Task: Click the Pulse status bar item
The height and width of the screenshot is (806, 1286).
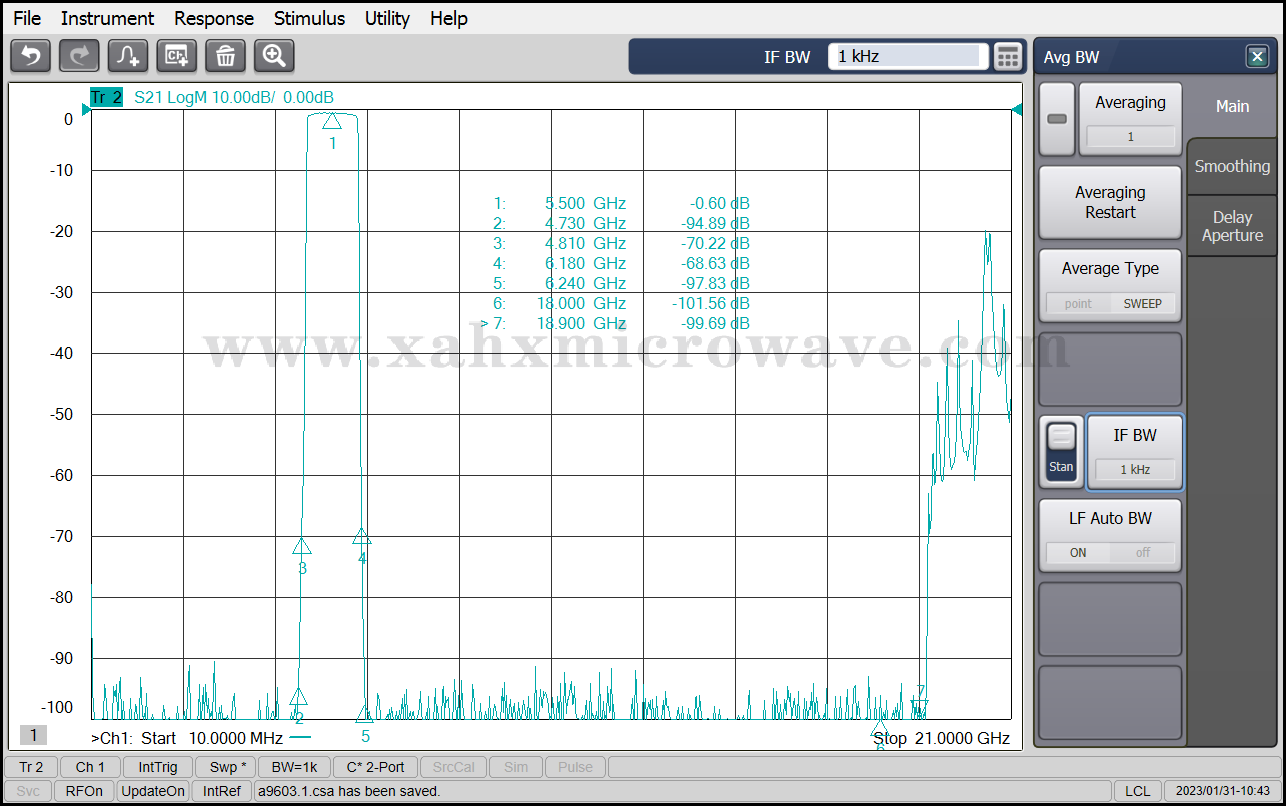Action: tap(575, 767)
